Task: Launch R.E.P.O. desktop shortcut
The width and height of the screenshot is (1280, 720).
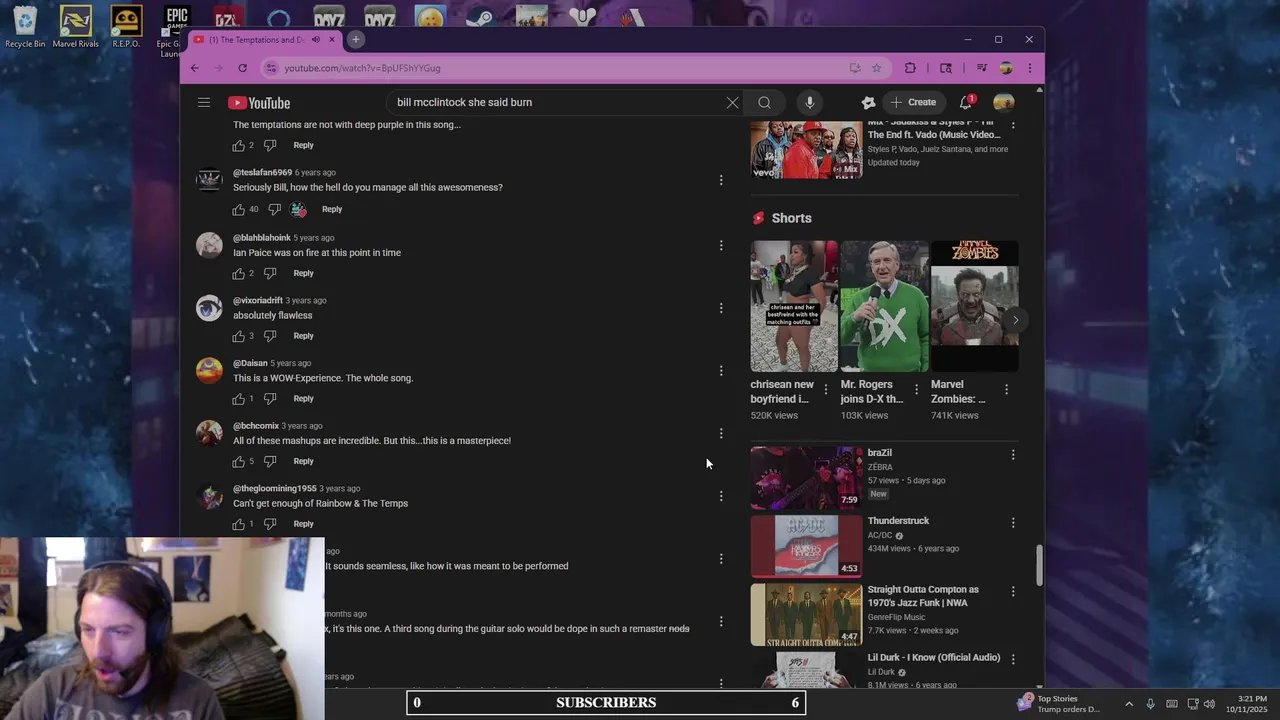Action: click(126, 27)
